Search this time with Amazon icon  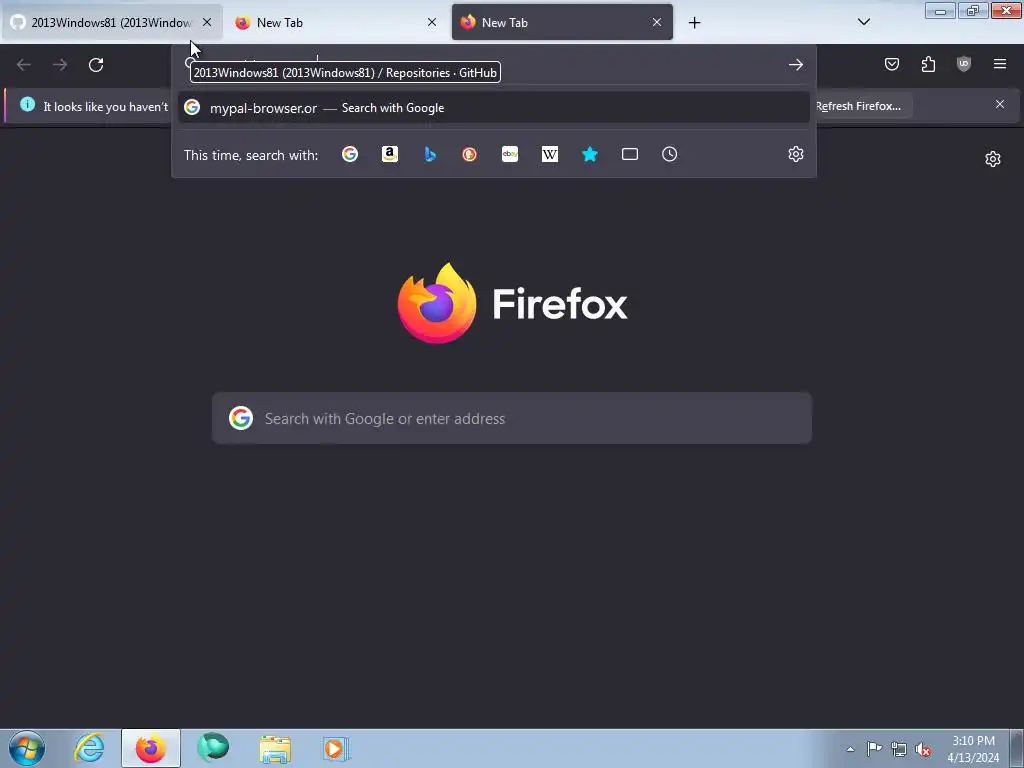pos(390,154)
